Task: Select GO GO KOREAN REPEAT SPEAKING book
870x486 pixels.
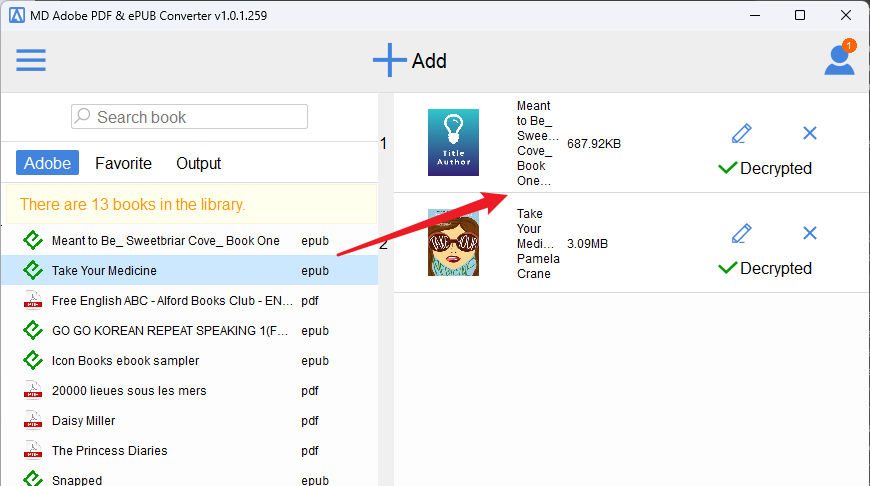Action: point(189,330)
